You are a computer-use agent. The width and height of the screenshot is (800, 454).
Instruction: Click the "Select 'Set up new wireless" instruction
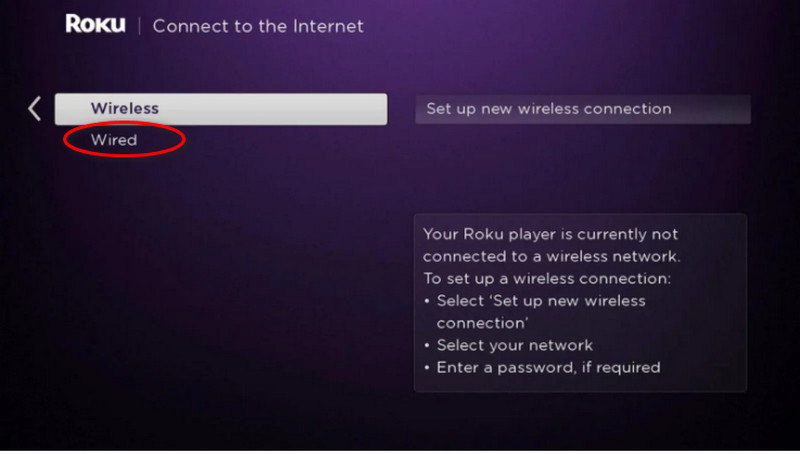[x=541, y=300]
